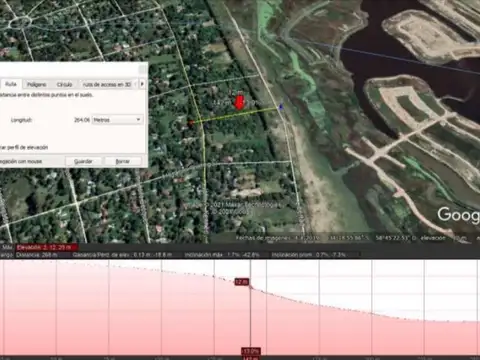Click the Inclinación máx statistic
Screen dimensions: 480x360
(x=222, y=255)
